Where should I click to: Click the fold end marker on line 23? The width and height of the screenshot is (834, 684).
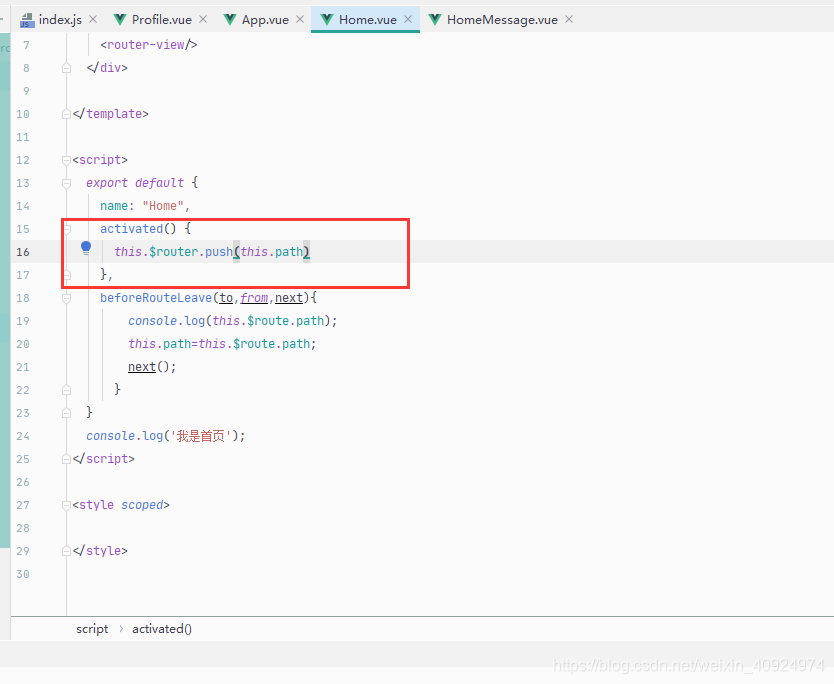point(66,413)
